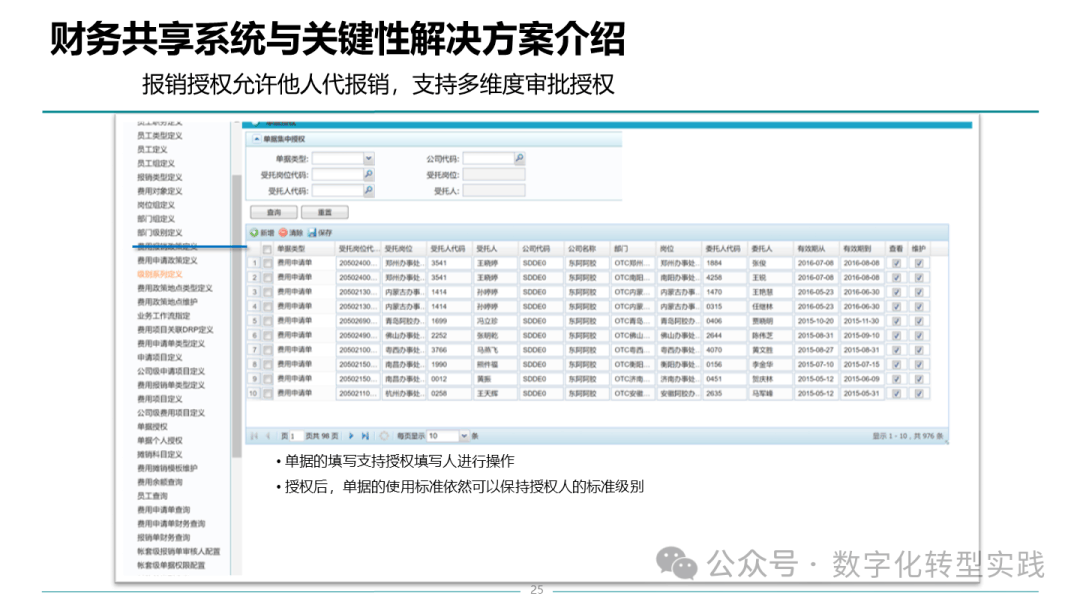The width and height of the screenshot is (1080, 608).
Task: Open 单据个人授权 in sidebar
Action: tap(160, 440)
